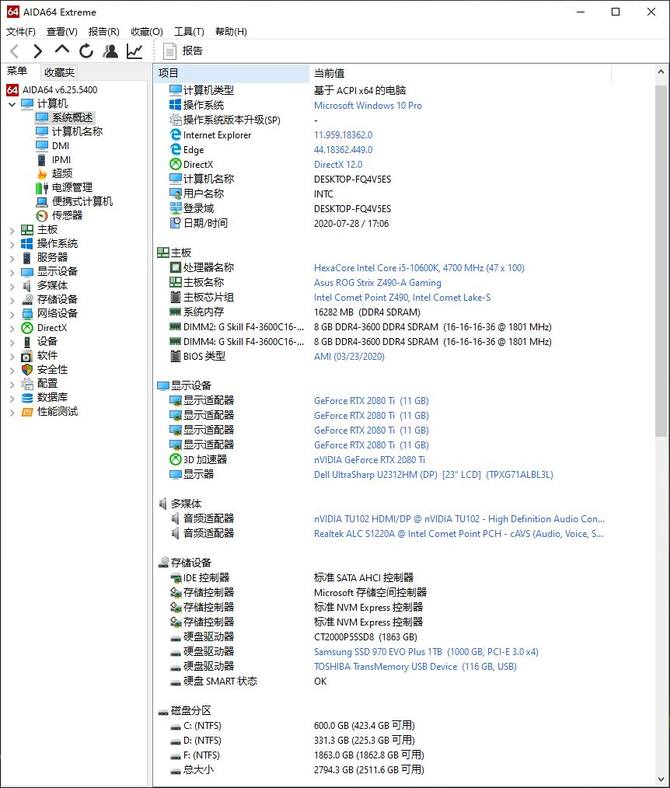Click the Forward navigation arrow
This screenshot has height=788, width=670.
click(38, 51)
